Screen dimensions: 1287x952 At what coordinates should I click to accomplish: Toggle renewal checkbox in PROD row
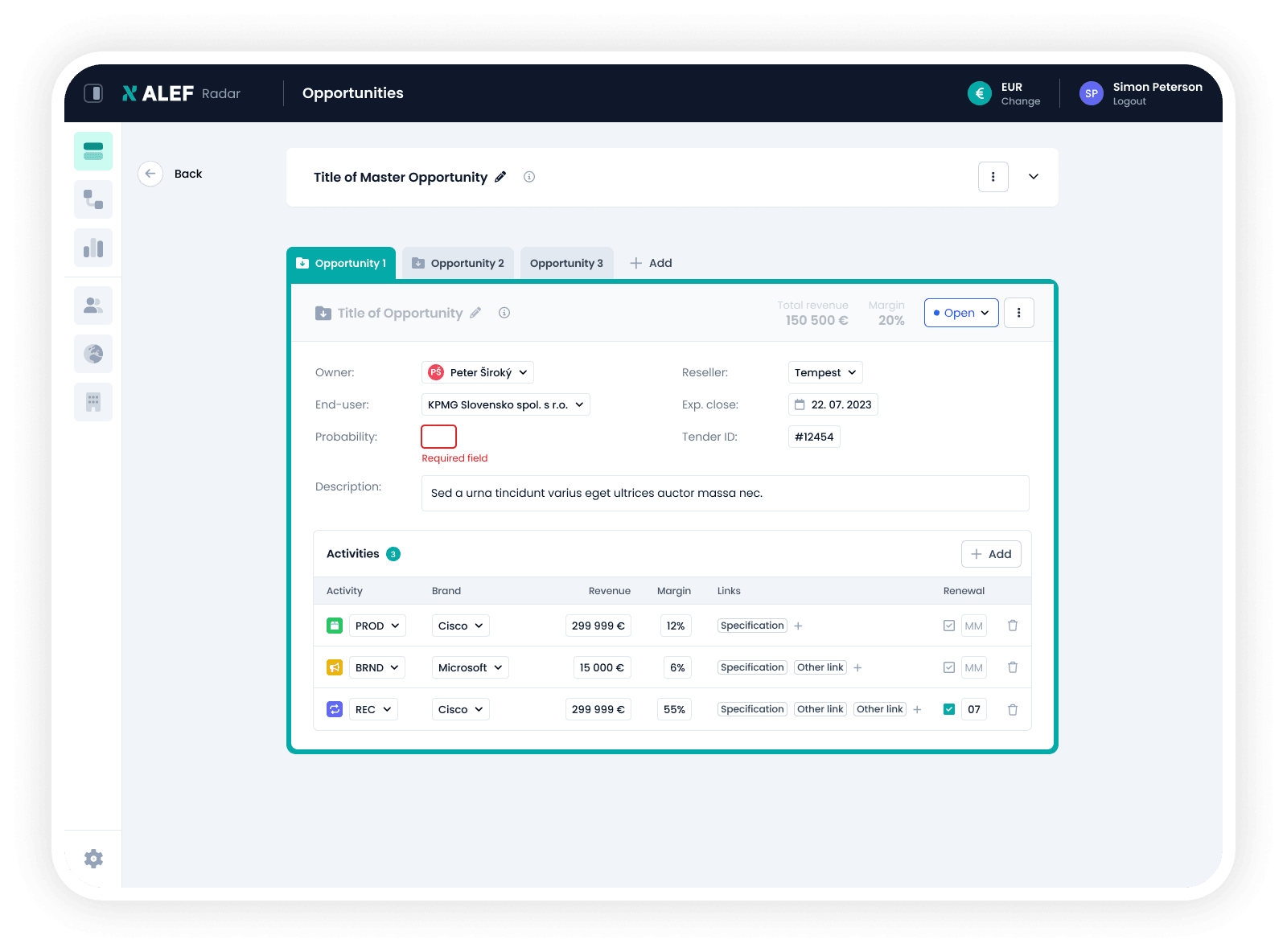[949, 626]
